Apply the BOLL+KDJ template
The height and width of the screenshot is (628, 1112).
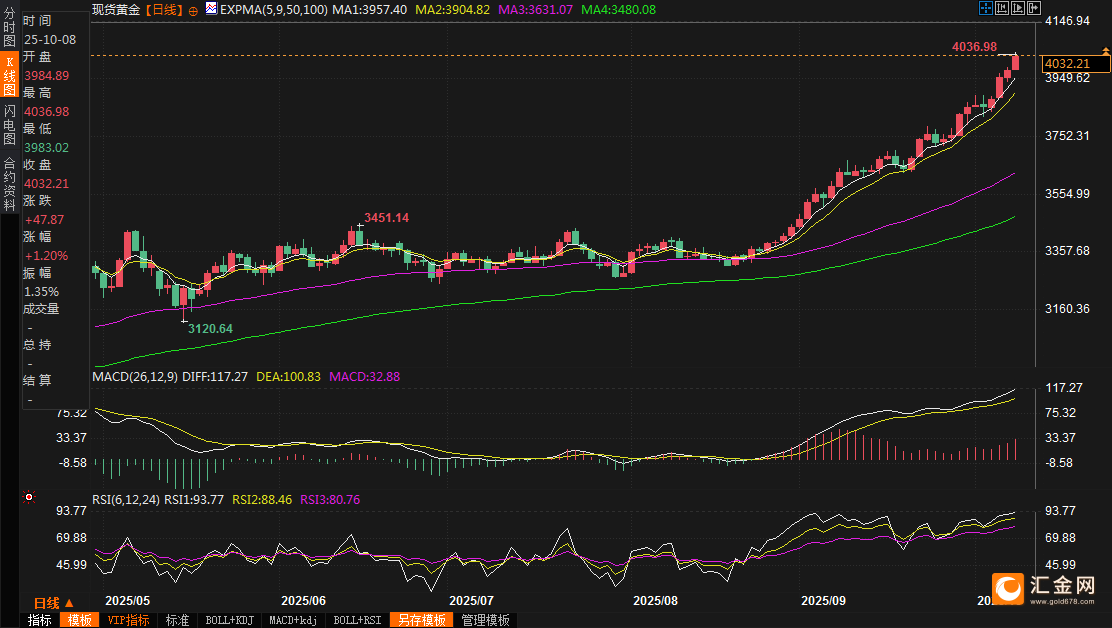pos(229,620)
